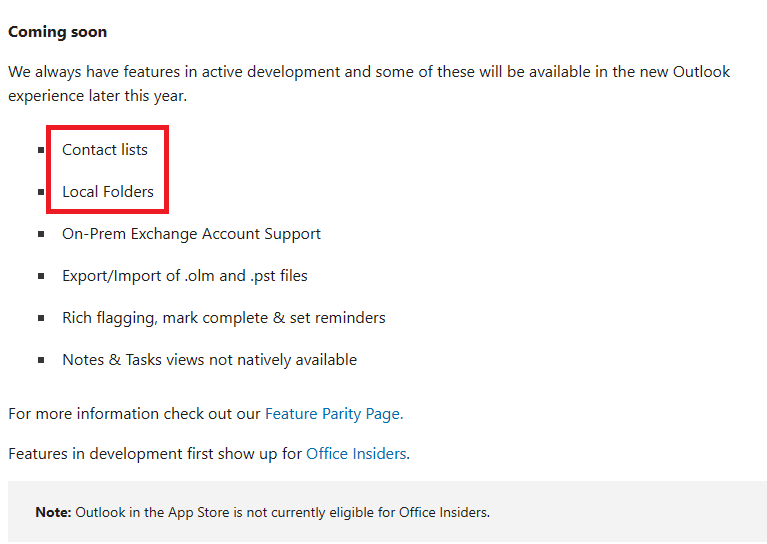Image resolution: width=767 pixels, height=544 pixels.
Task: Click the 'Coming soon' heading
Action: coord(58,32)
